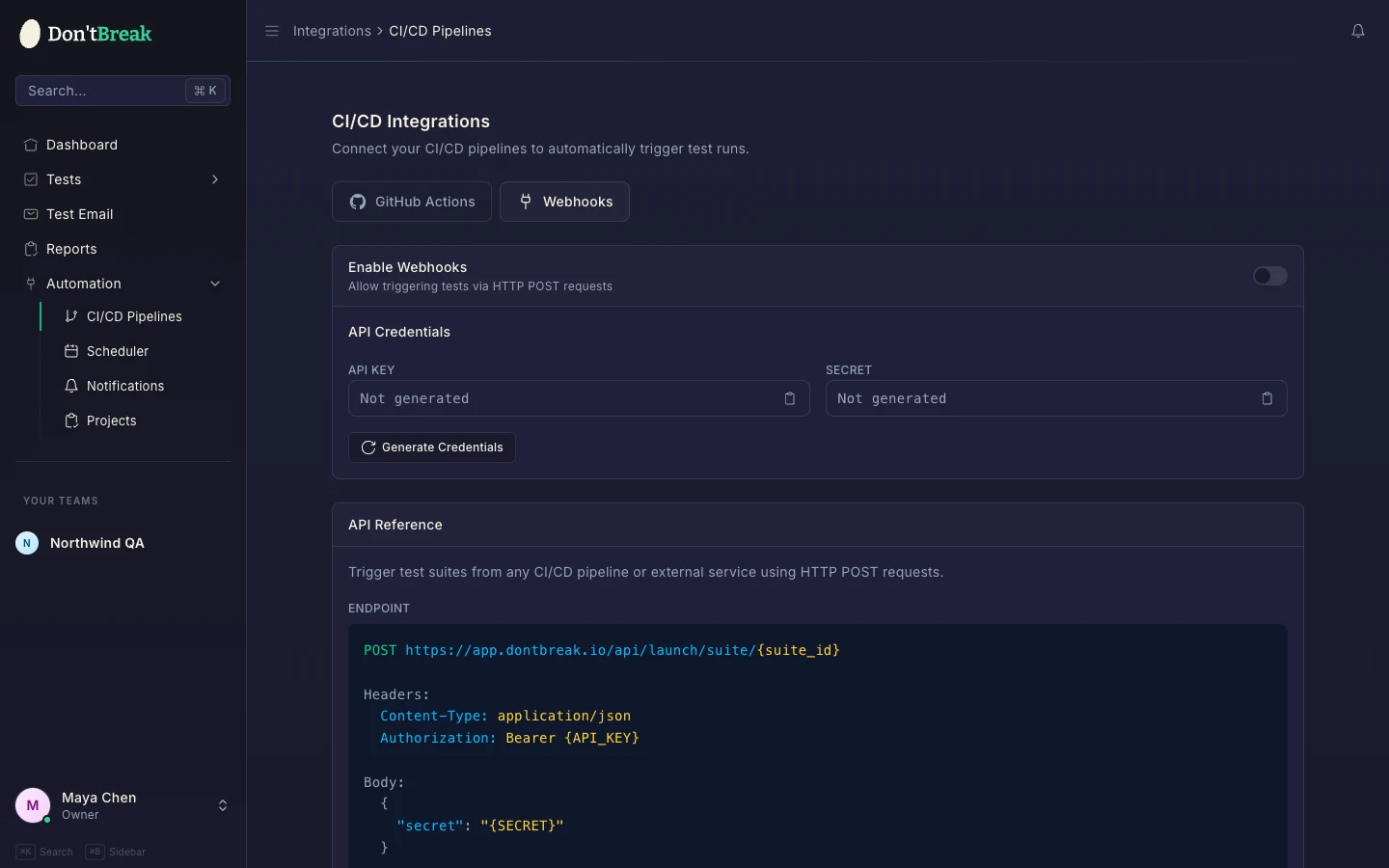Click the Test Email envelope icon
1389x868 pixels.
point(31,214)
